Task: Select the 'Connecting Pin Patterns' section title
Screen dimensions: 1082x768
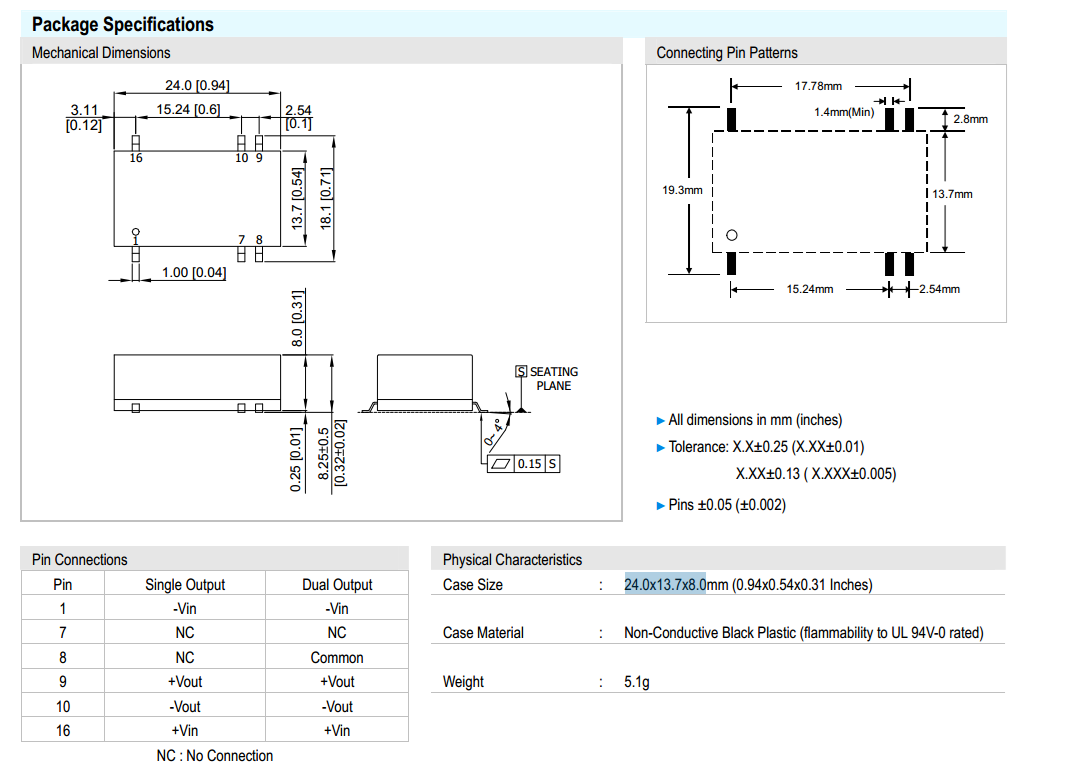Action: click(727, 53)
